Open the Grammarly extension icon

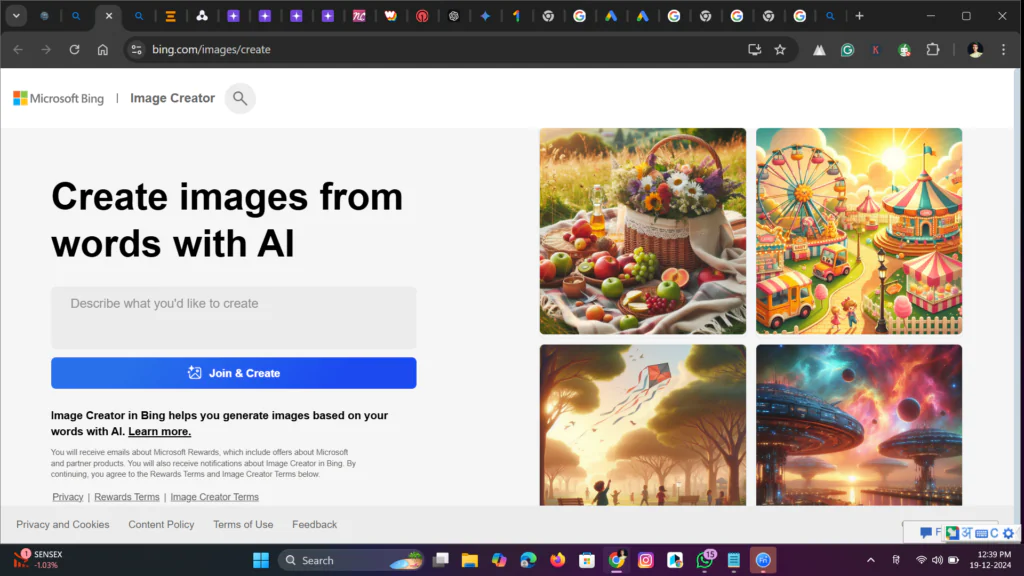(847, 50)
